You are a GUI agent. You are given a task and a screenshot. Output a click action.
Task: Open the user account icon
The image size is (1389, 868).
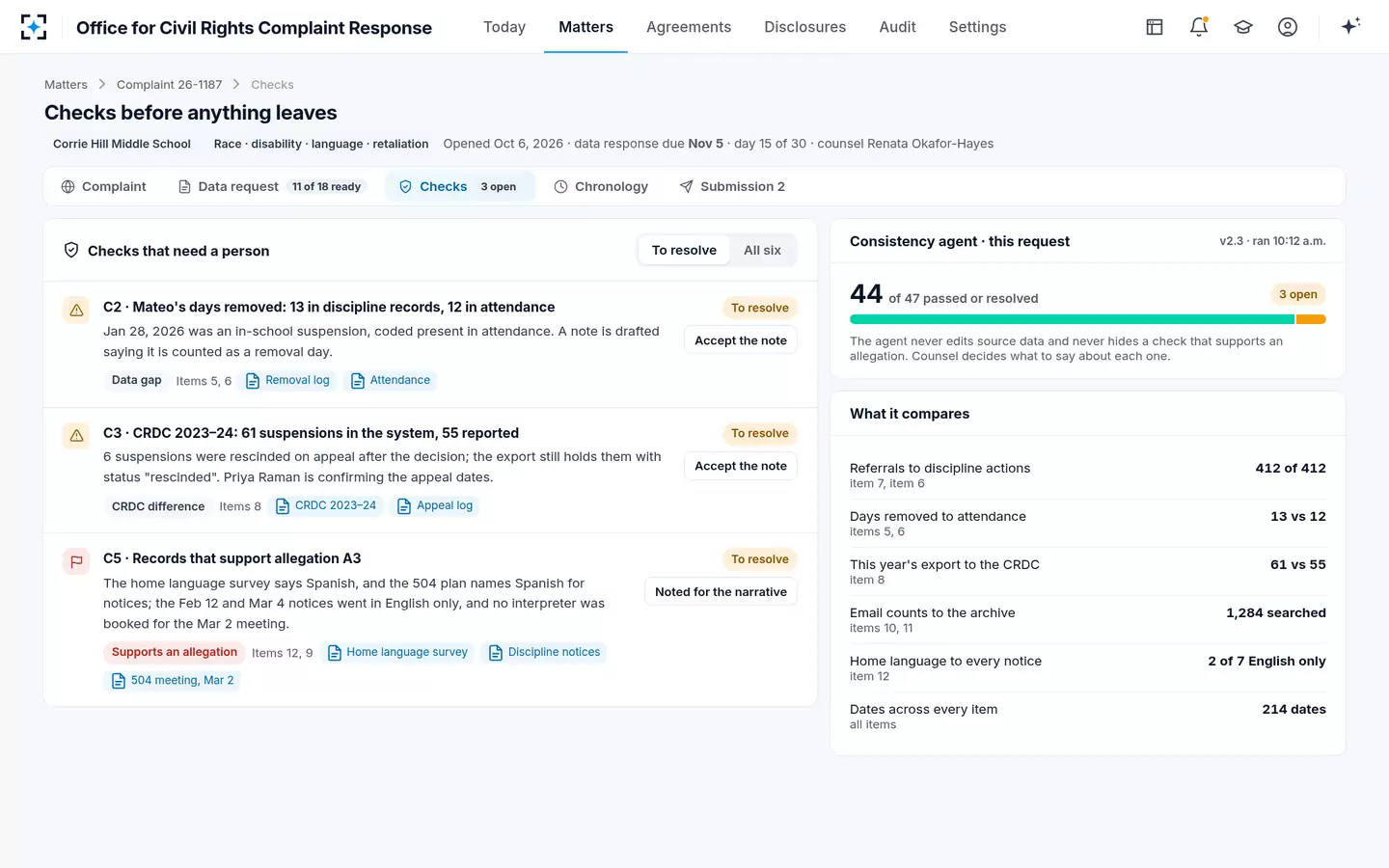pos(1288,27)
